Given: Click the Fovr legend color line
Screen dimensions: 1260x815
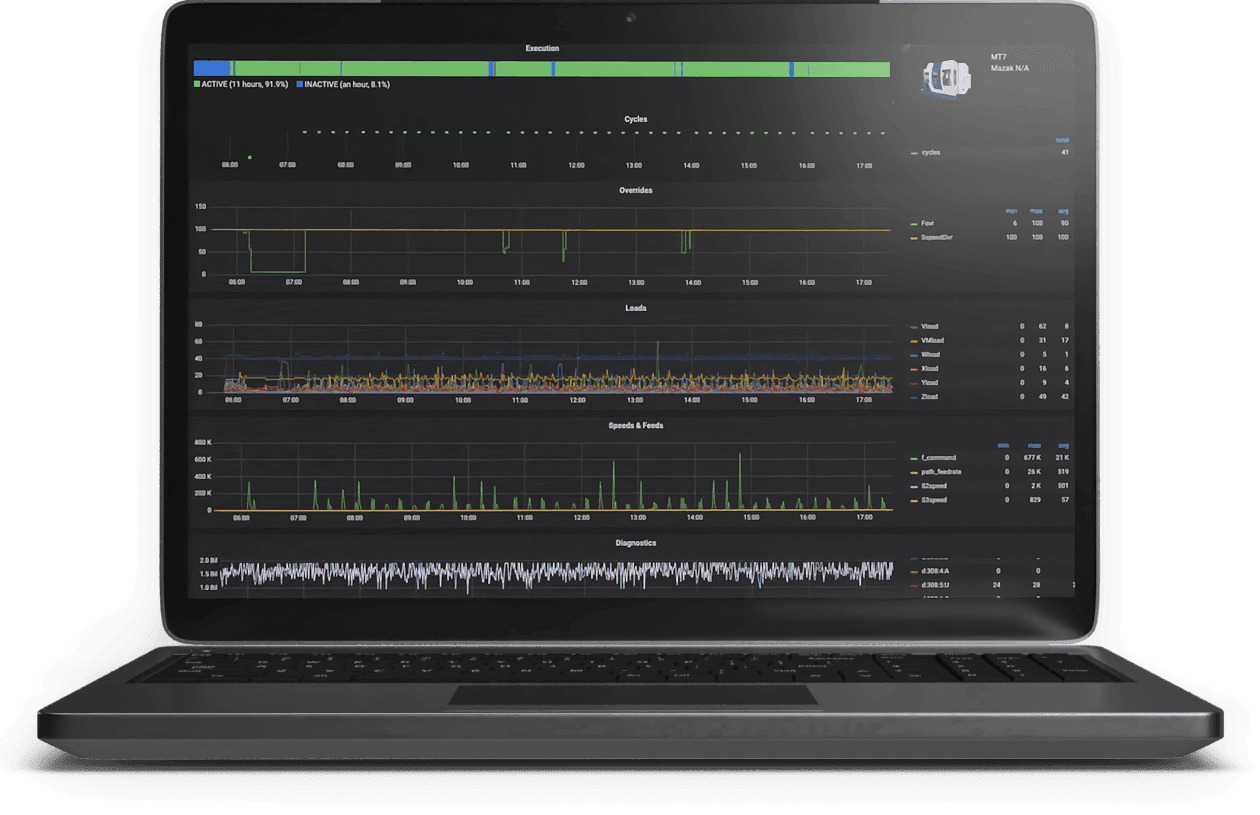Looking at the screenshot, I should coord(914,224).
